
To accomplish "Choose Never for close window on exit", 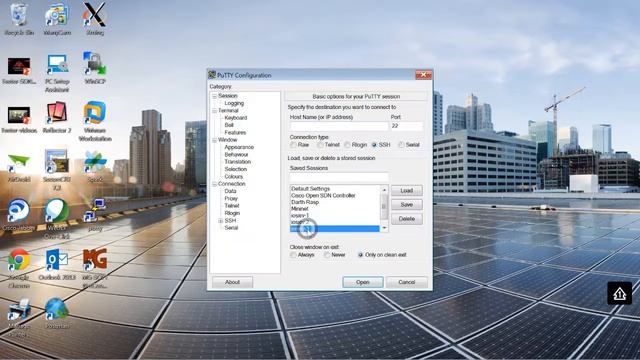I will [x=327, y=255].
